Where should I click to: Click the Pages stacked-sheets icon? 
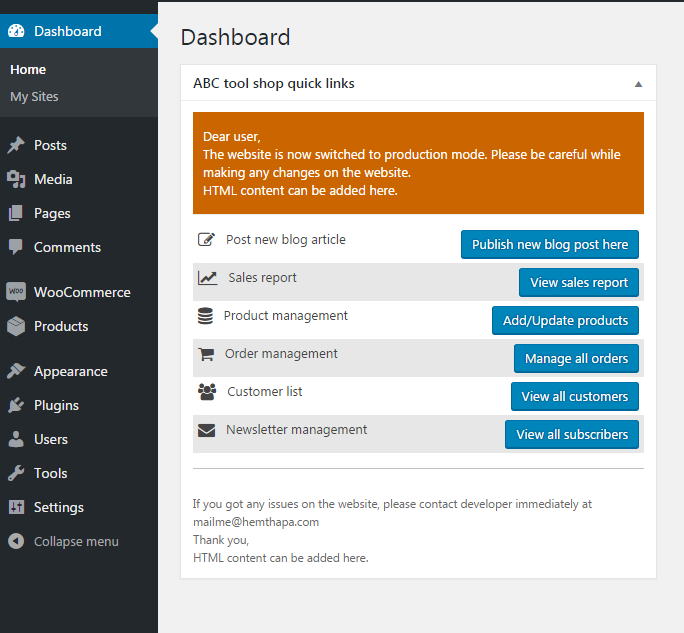click(16, 213)
